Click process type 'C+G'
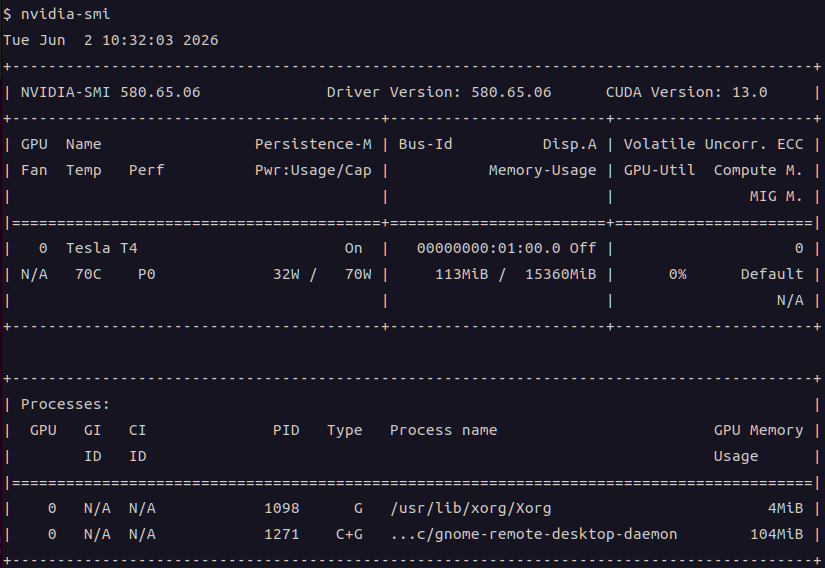This screenshot has width=825, height=568. tap(349, 535)
